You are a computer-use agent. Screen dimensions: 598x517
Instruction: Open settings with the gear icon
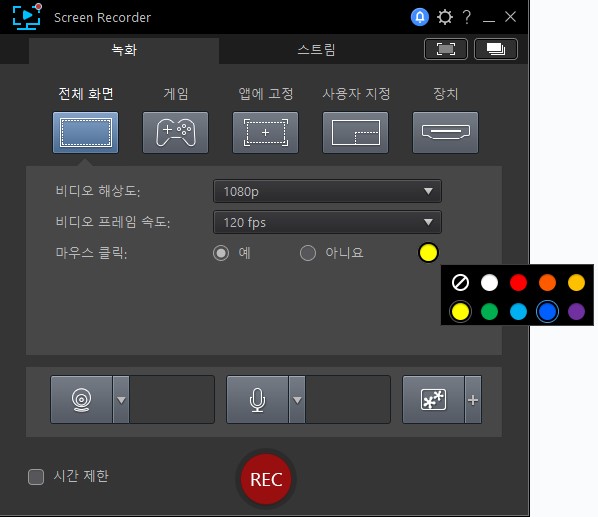point(445,17)
